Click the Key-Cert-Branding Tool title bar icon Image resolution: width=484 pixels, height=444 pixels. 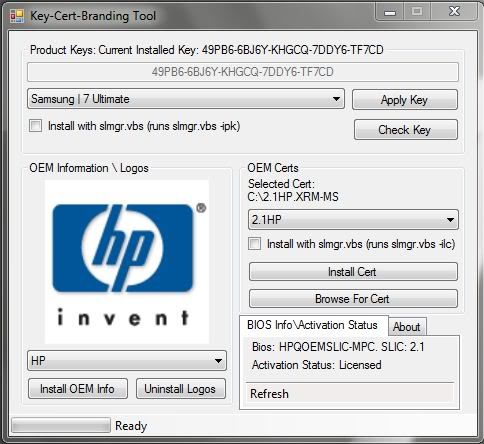pos(17,16)
